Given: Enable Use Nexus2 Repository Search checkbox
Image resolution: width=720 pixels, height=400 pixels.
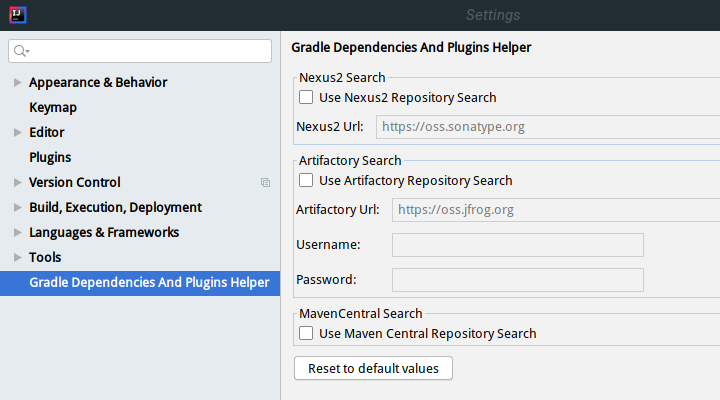Looking at the screenshot, I should point(306,97).
